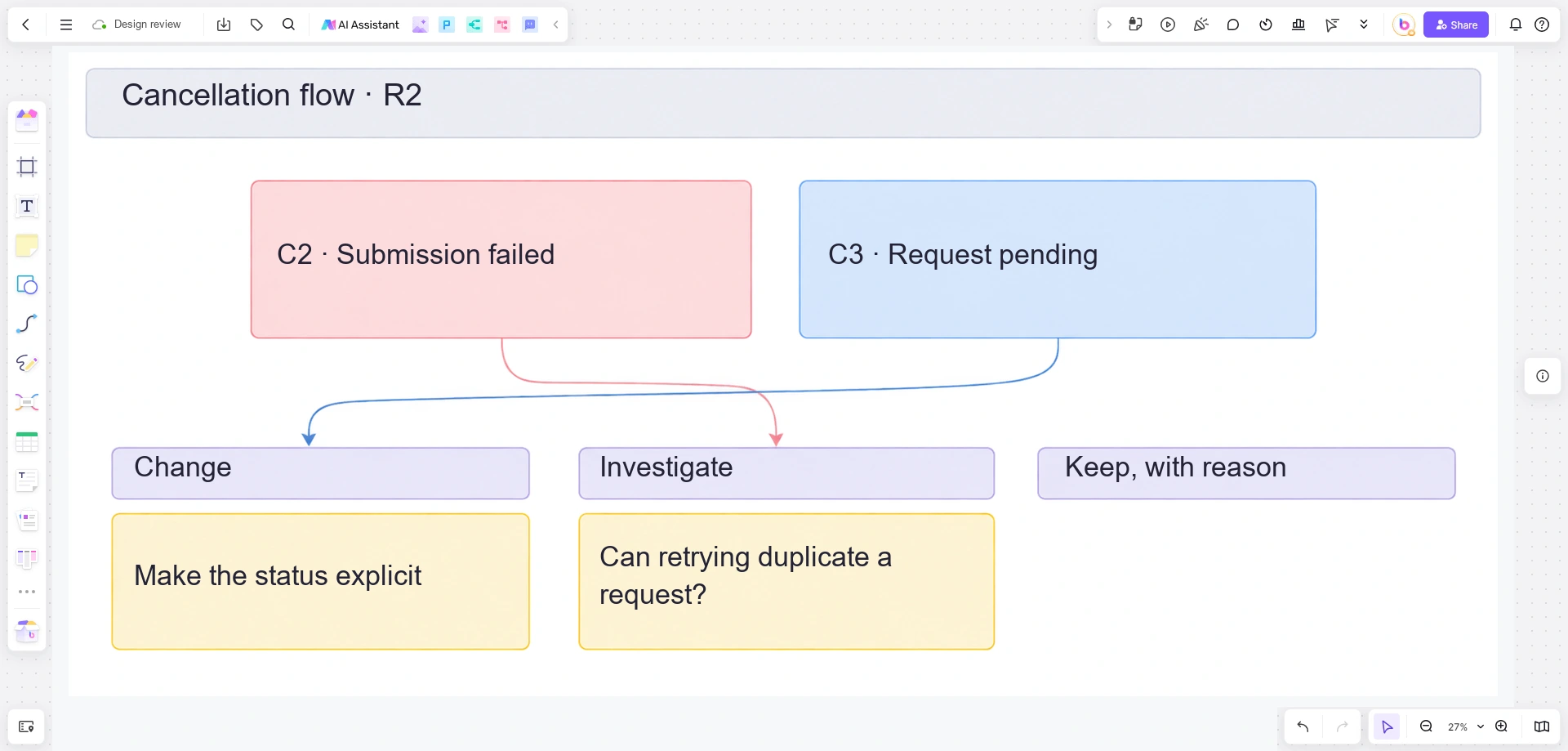Viewport: 1568px width, 751px height.
Task: Open the help question mark
Action: click(1542, 25)
